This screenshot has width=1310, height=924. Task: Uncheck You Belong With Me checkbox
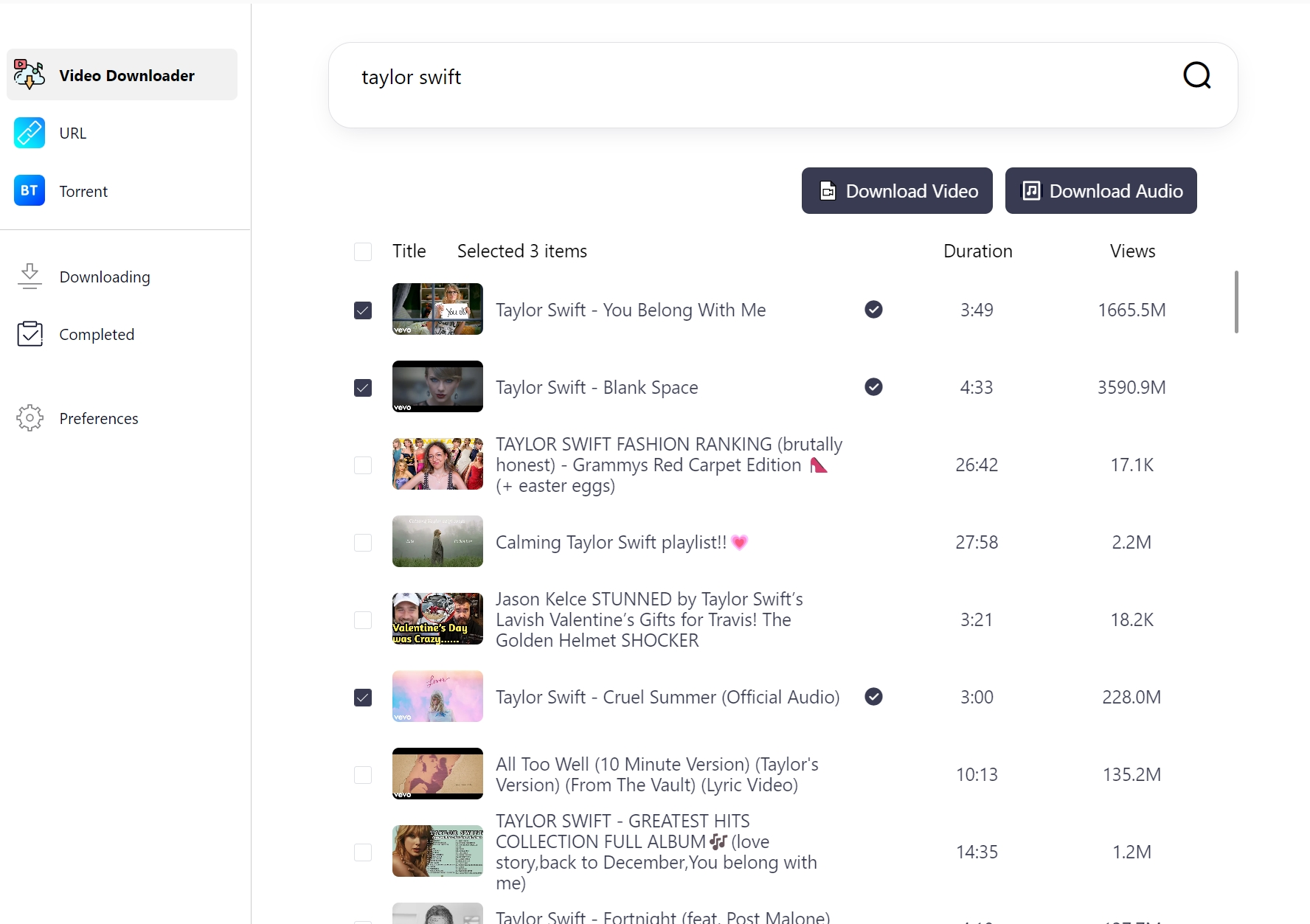[x=363, y=310]
